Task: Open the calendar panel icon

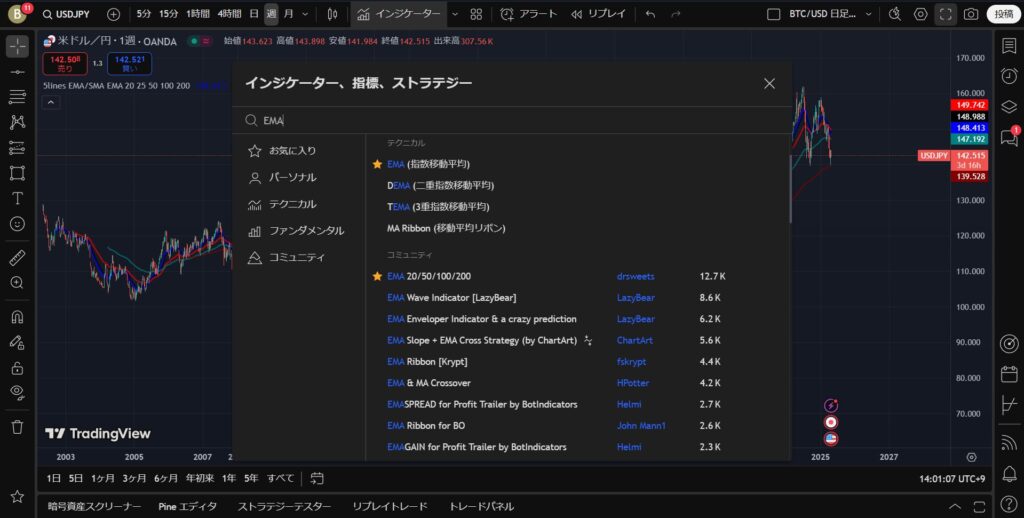Action: point(1009,374)
